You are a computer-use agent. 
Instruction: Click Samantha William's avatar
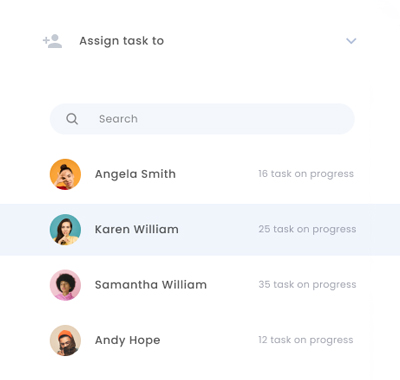click(x=65, y=285)
